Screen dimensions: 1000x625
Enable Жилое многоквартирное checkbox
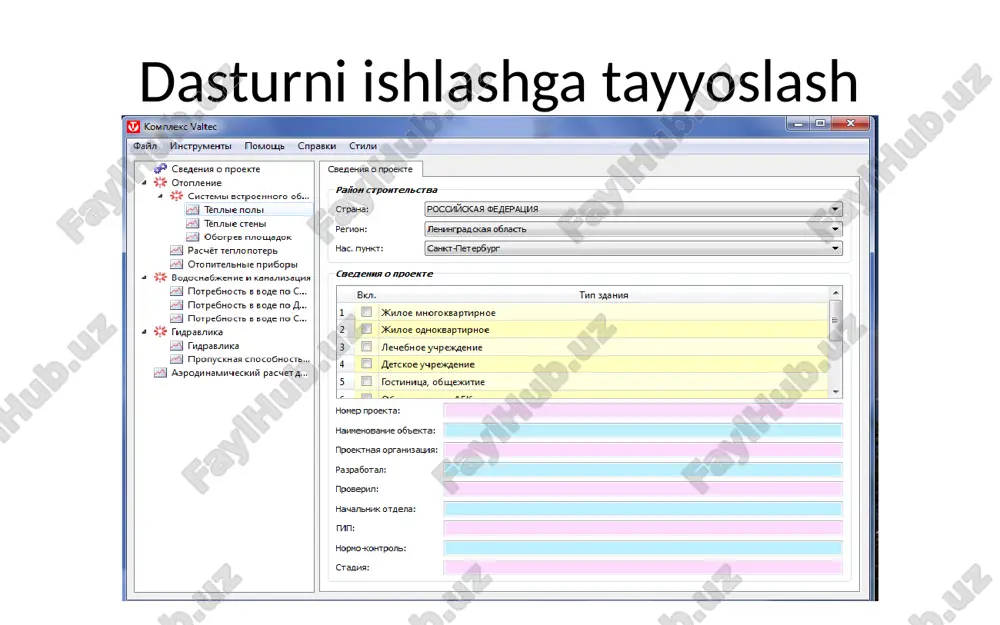click(366, 312)
